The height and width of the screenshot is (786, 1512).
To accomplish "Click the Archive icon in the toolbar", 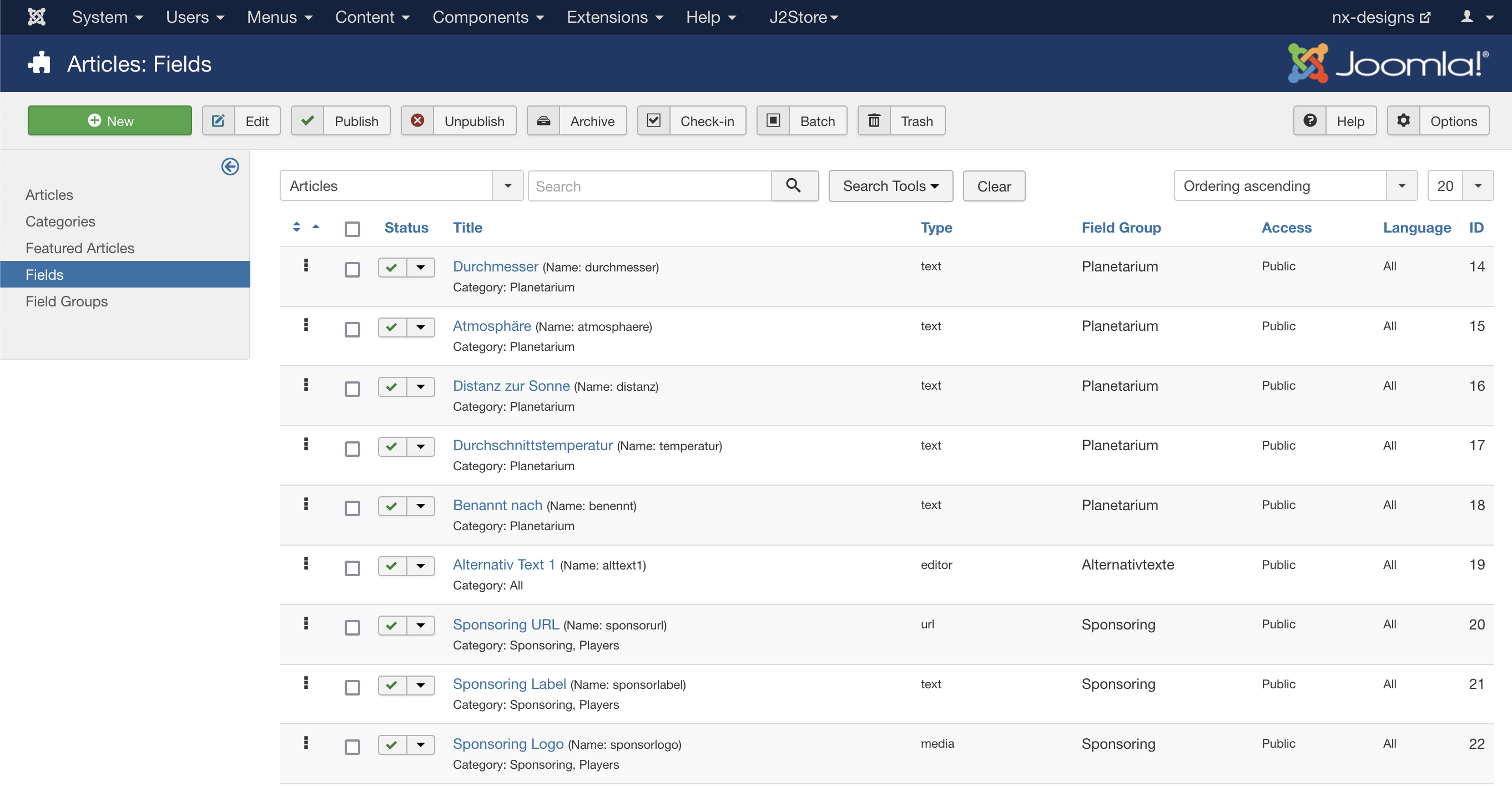I will tap(543, 120).
